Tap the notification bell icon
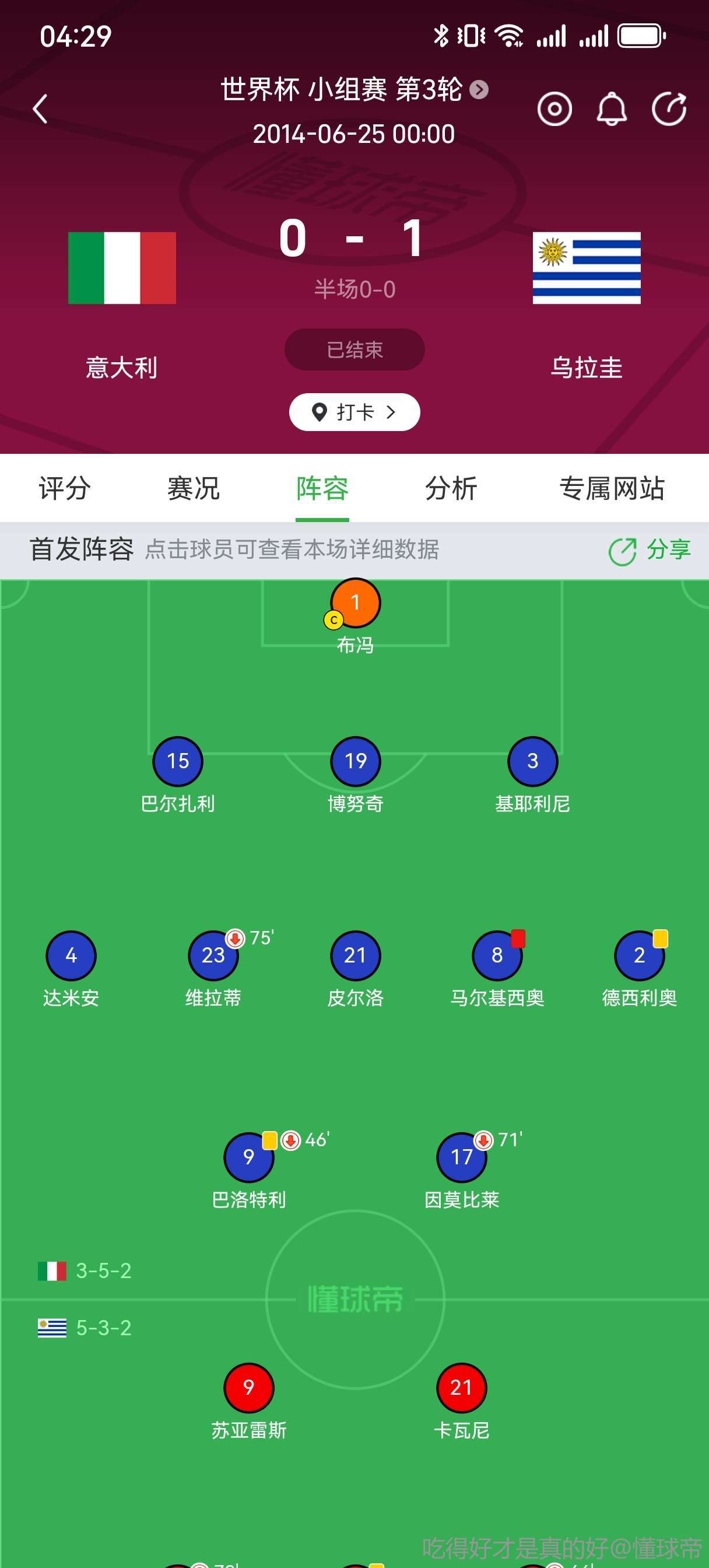This screenshot has height=1568, width=709. click(x=611, y=110)
